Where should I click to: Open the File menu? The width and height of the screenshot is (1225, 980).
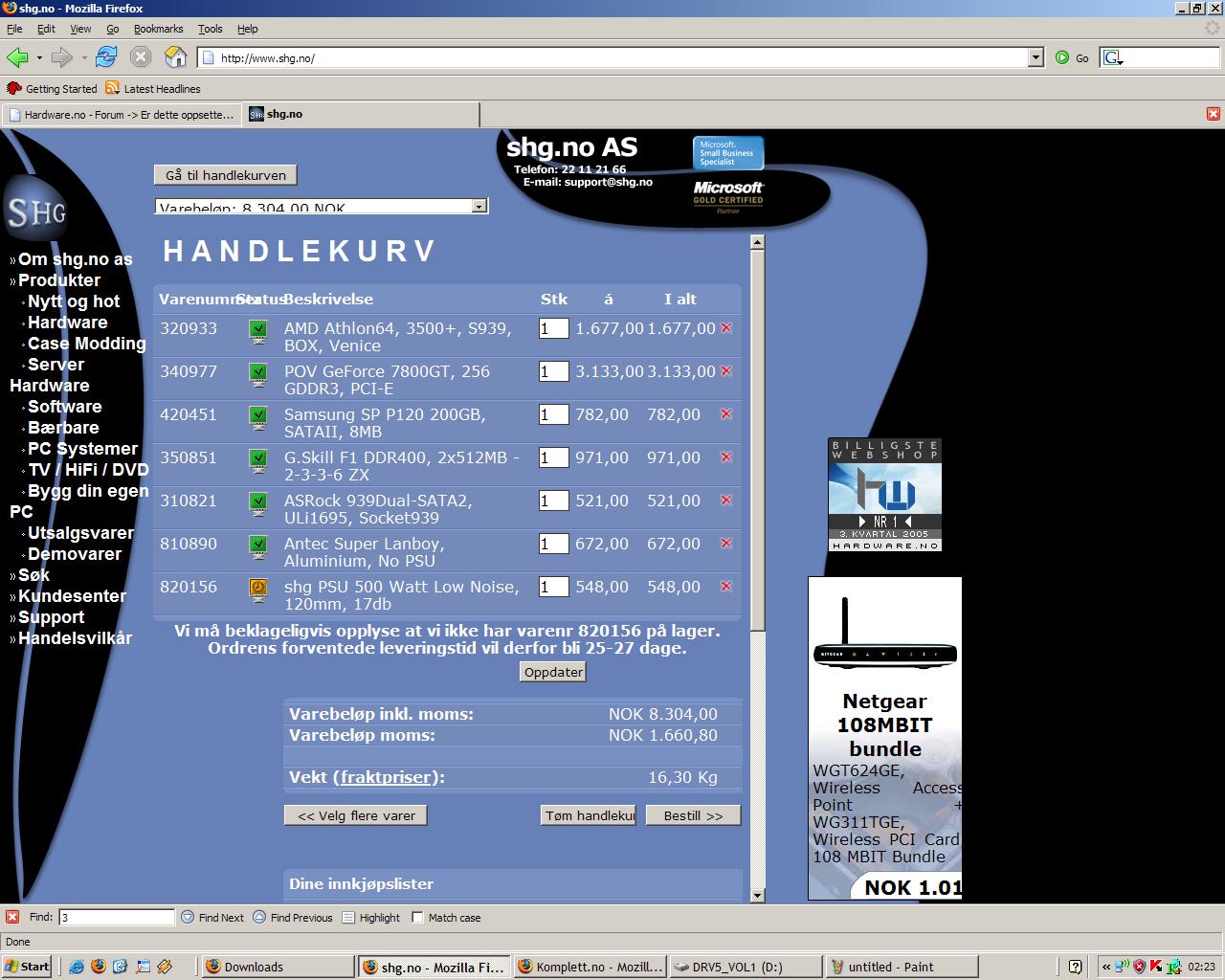point(14,29)
